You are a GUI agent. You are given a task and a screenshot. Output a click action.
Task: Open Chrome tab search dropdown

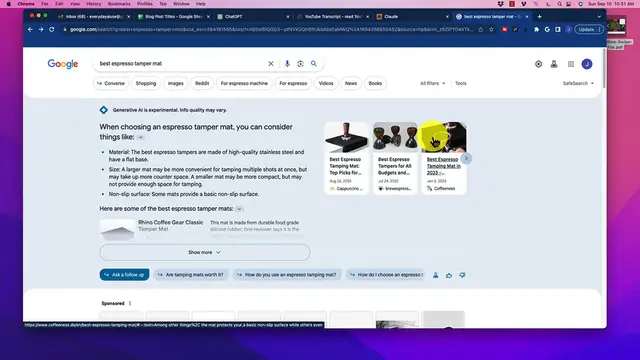click(599, 17)
